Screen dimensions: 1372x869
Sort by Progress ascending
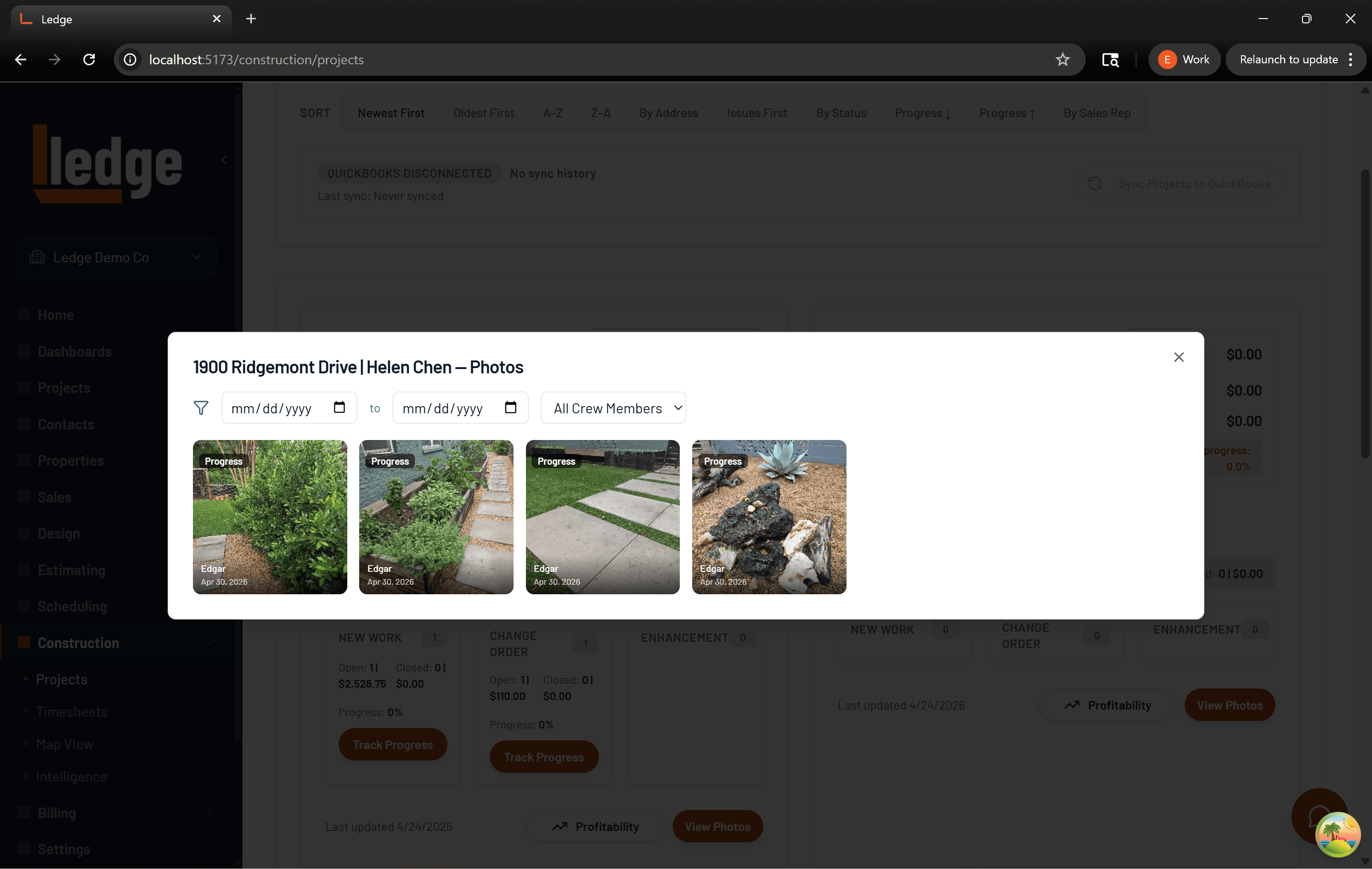(1007, 113)
